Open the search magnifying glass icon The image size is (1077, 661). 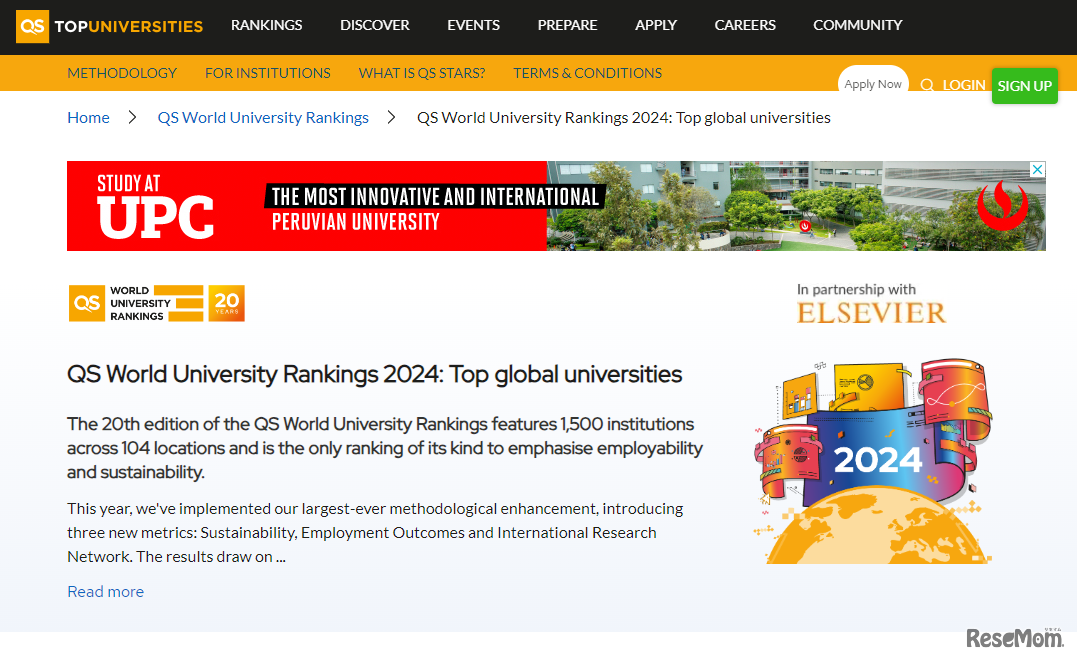(x=926, y=85)
